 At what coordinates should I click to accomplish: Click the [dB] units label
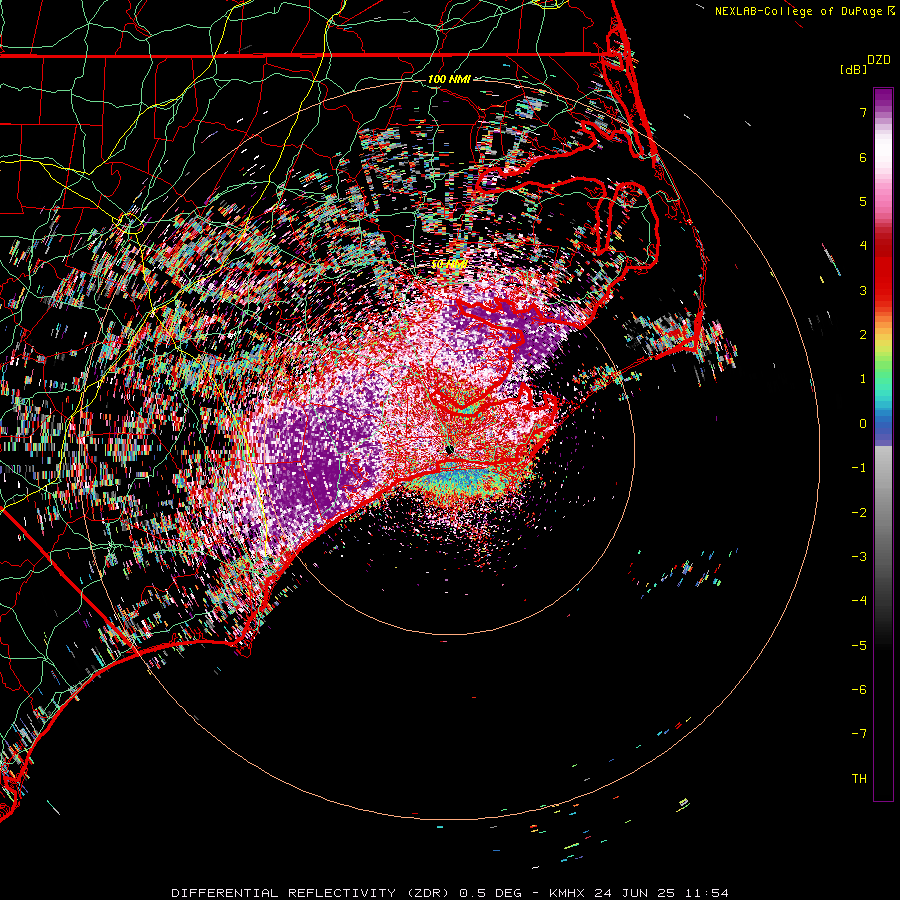853,69
